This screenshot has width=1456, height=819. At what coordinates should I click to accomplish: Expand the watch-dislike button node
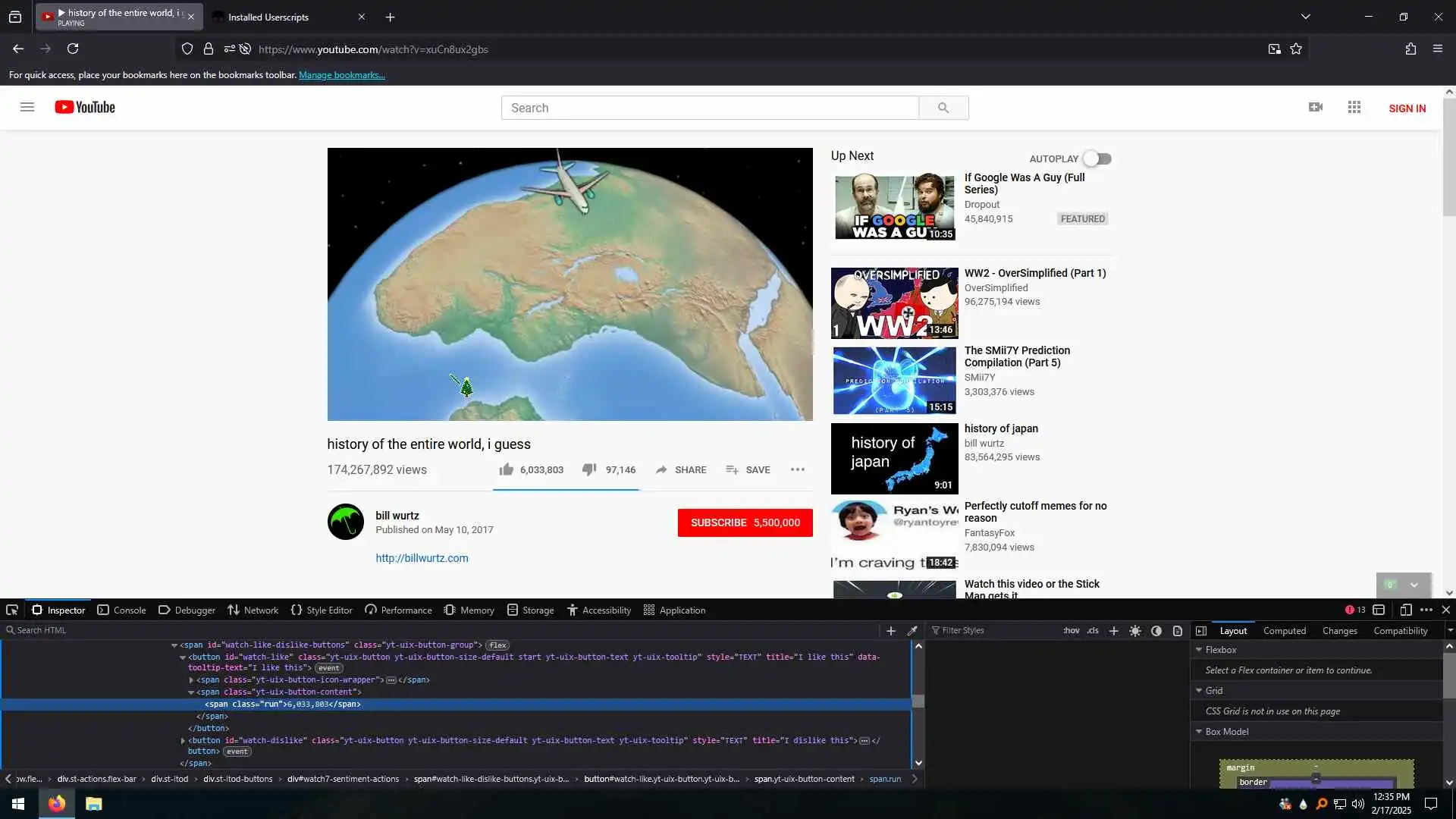coord(183,740)
